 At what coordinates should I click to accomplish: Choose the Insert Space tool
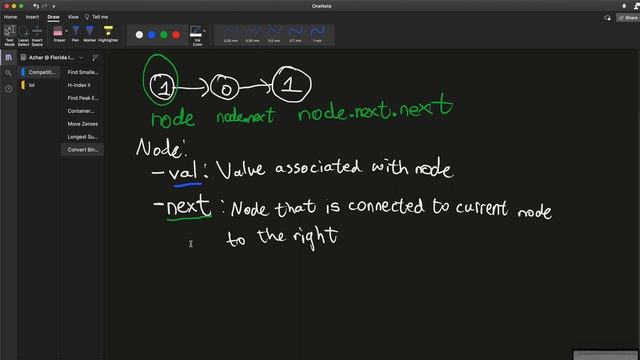[37, 35]
